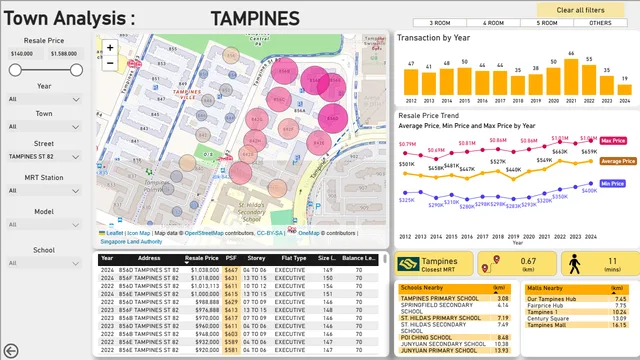Select the OTHERS flat type
This screenshot has height=360, width=640.
click(600, 23)
